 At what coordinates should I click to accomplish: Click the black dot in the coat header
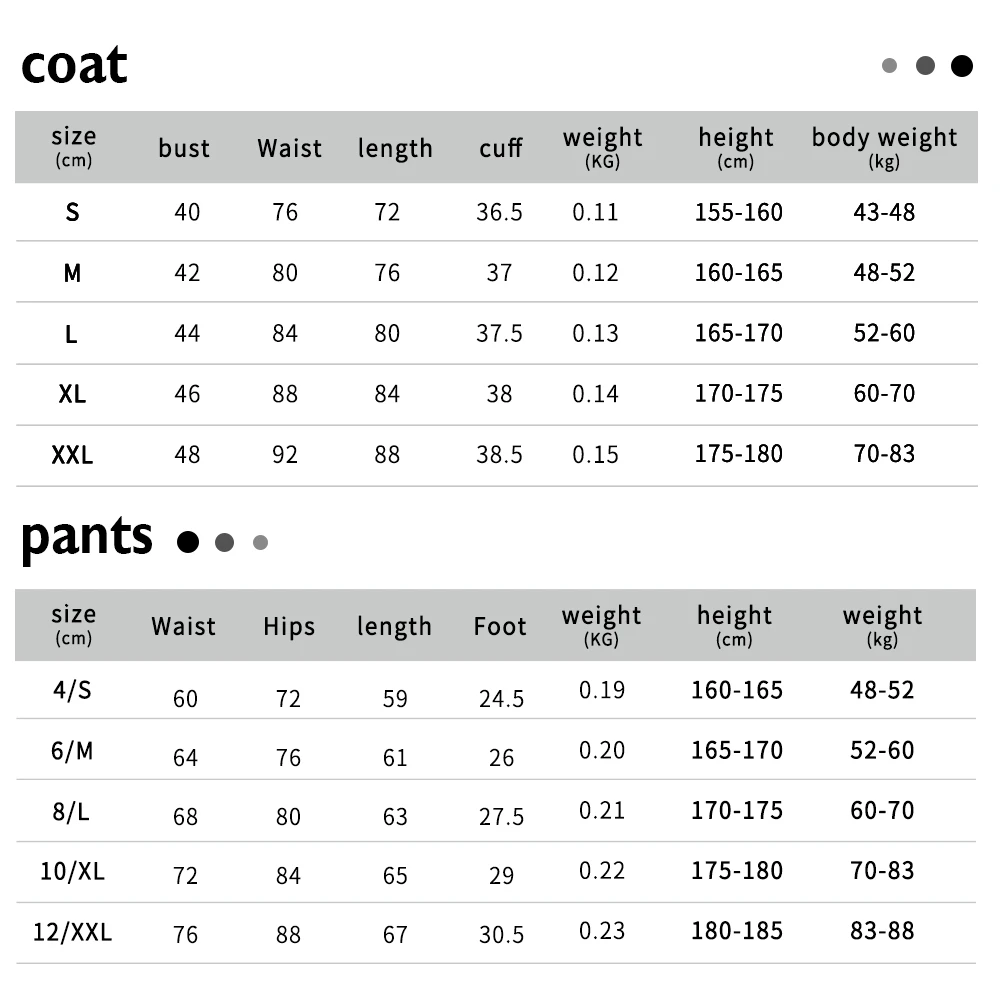click(x=962, y=66)
